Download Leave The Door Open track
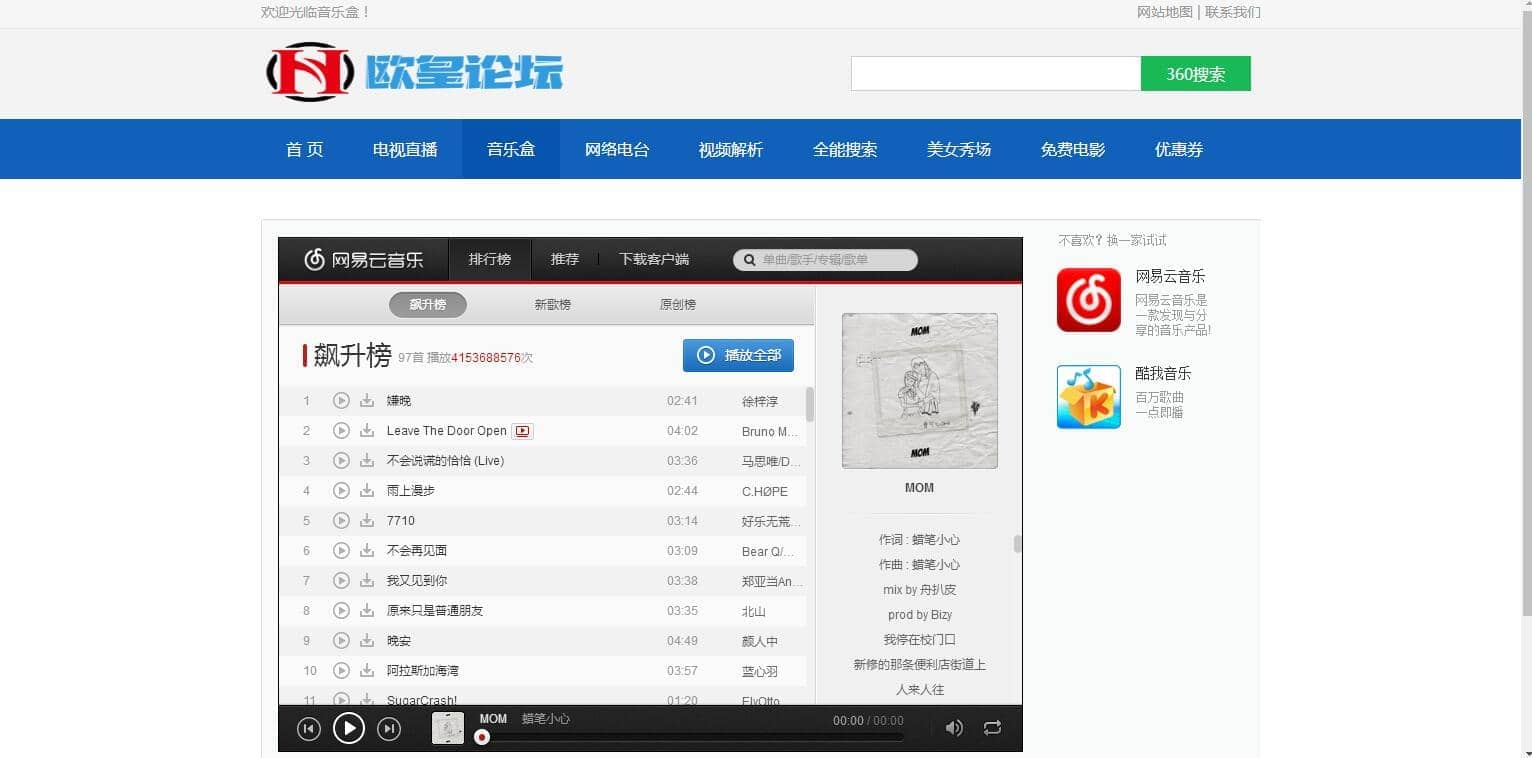This screenshot has height=758, width=1532. 367,431
